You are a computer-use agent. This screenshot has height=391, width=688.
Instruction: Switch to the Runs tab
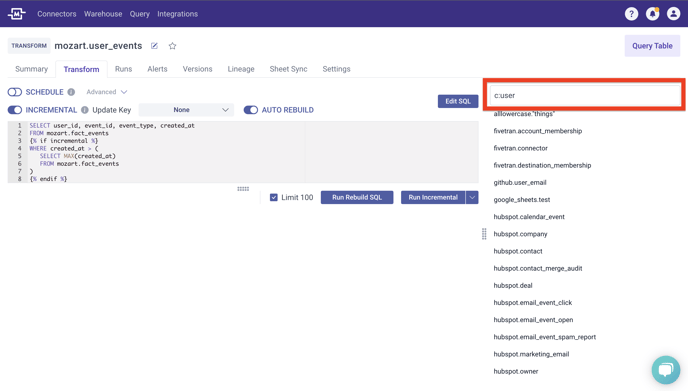[x=123, y=69]
